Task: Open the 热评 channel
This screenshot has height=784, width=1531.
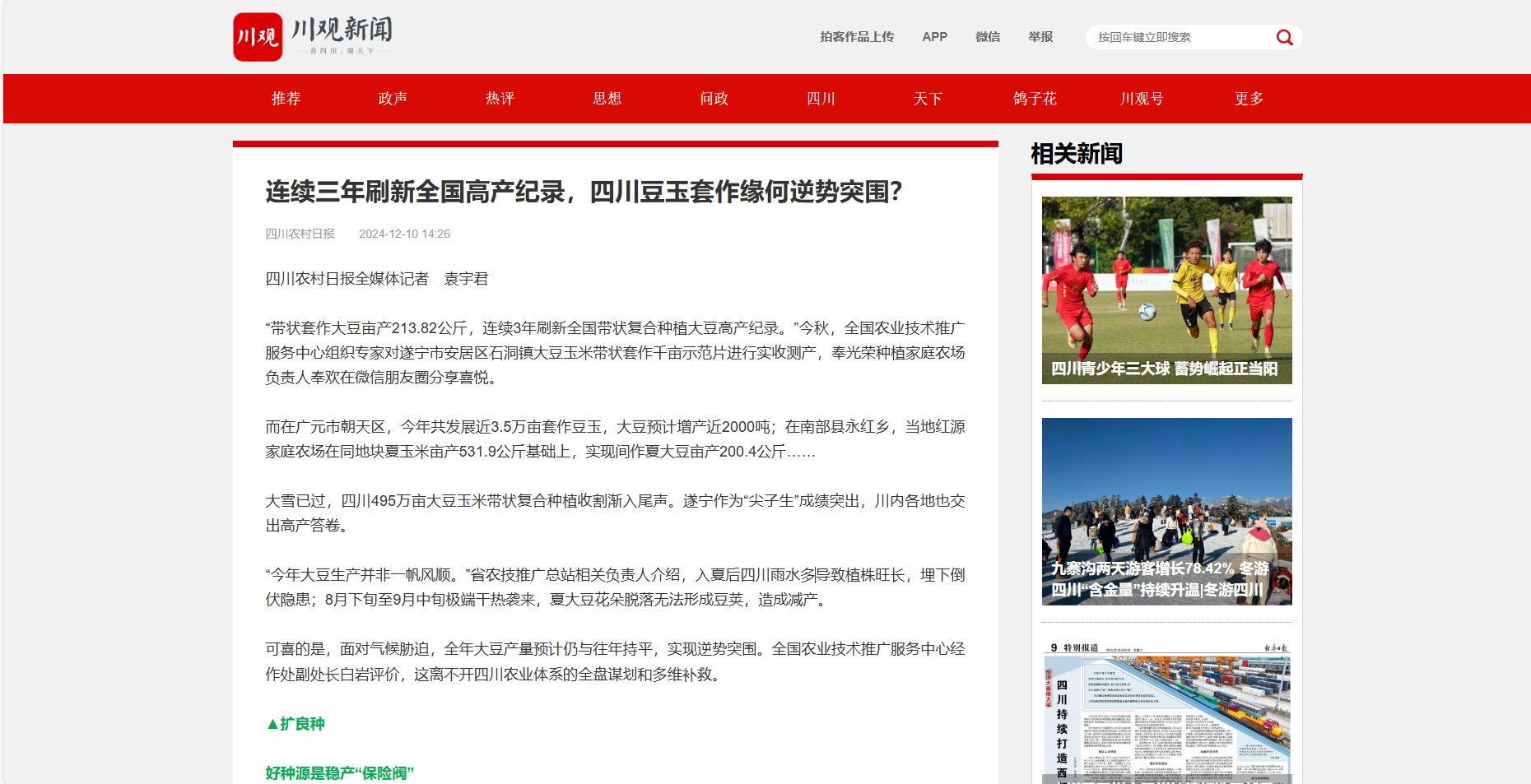Action: coord(500,99)
